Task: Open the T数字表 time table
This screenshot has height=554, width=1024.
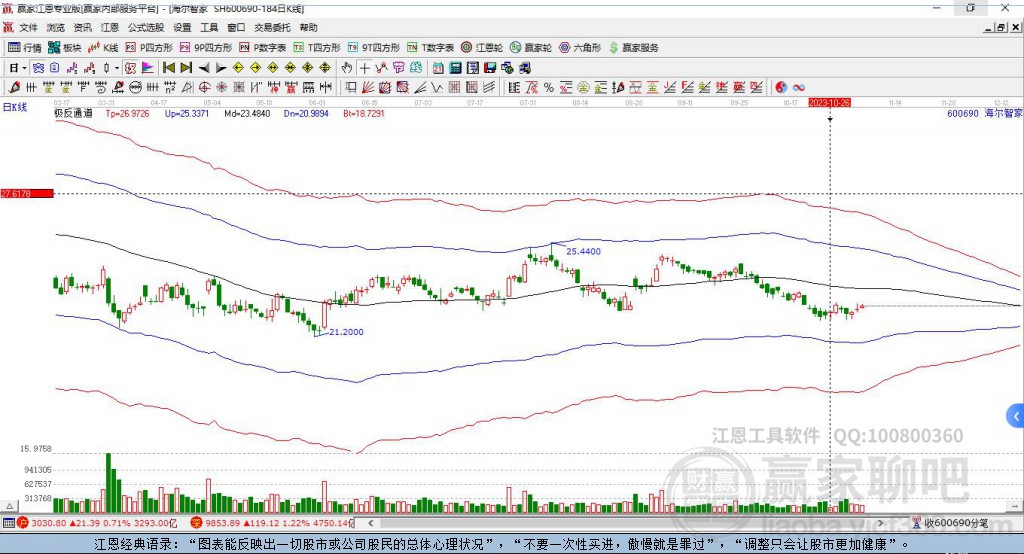Action: [x=430, y=48]
